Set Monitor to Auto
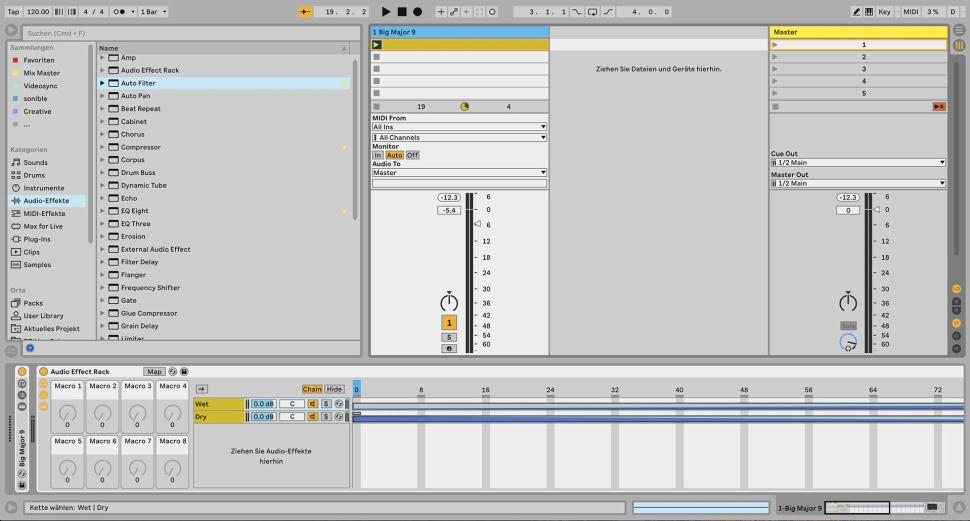This screenshot has width=970, height=521. pyautogui.click(x=395, y=155)
